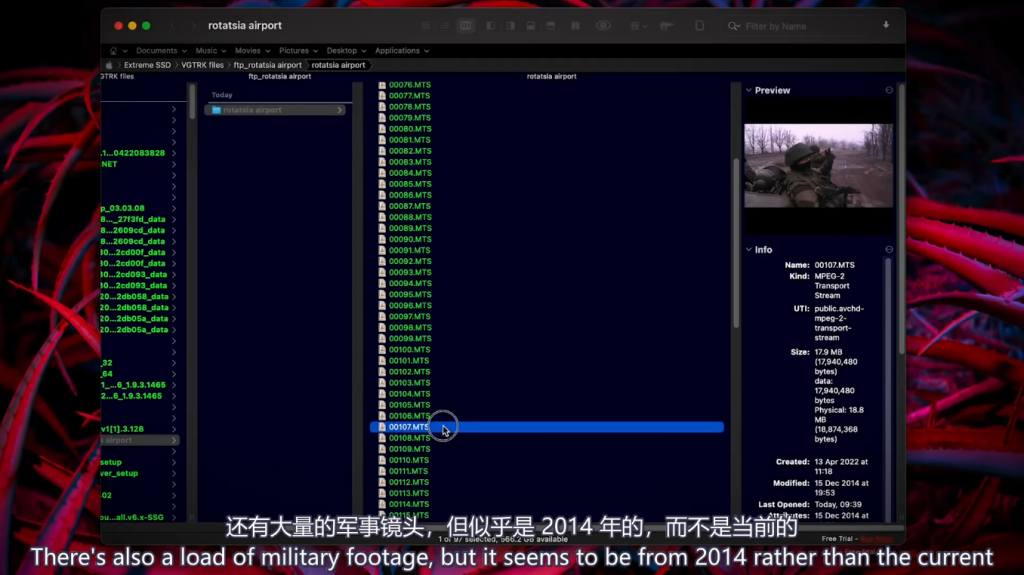Open the Music favorites menu
The image size is (1024, 575).
(x=211, y=50)
